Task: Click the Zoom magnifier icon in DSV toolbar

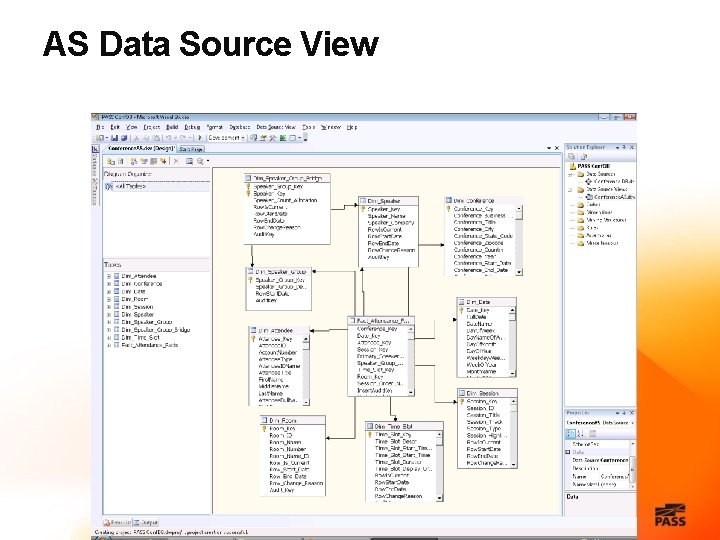Action: point(200,161)
